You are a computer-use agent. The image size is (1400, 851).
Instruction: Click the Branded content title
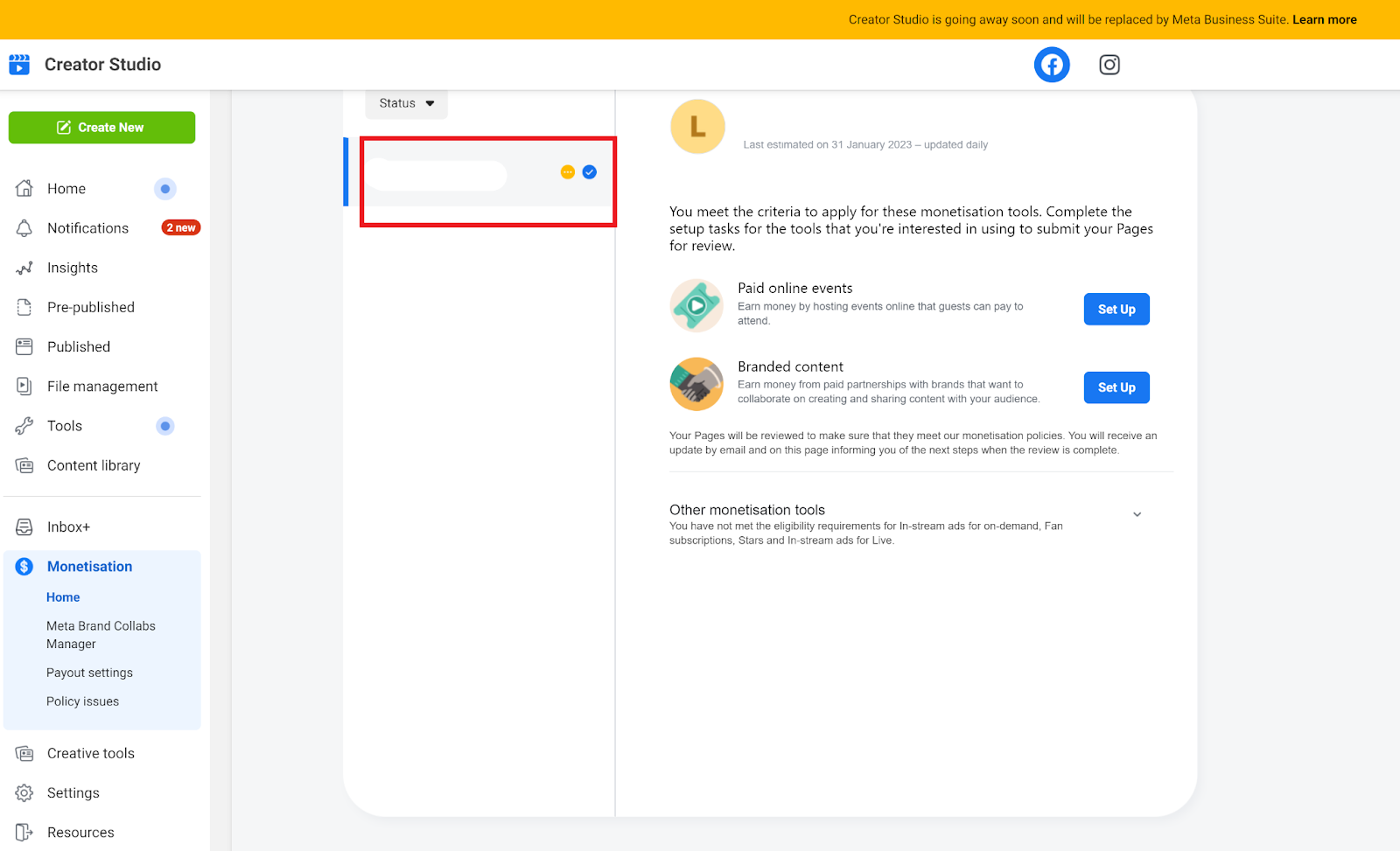790,366
